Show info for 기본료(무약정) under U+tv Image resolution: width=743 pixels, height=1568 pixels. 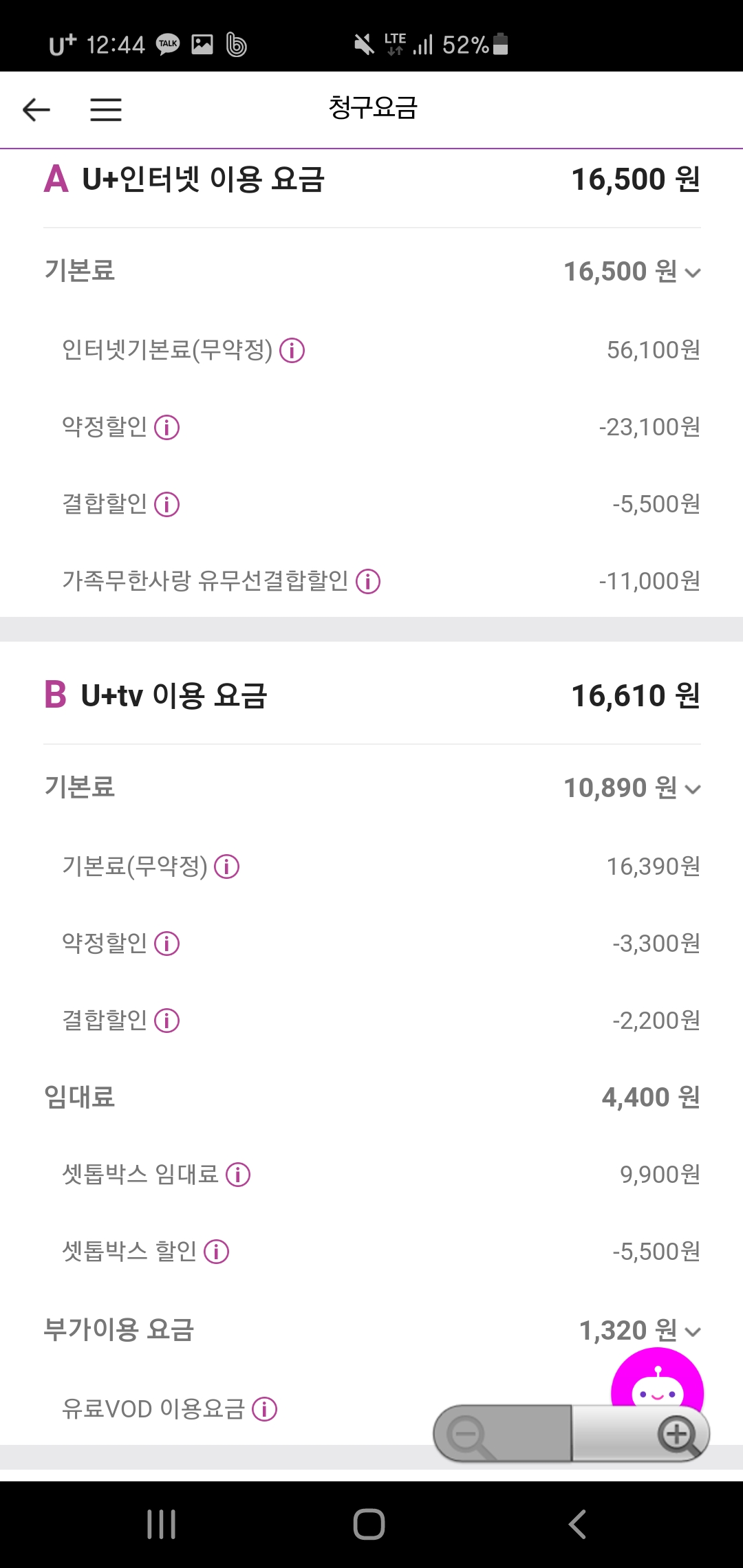coord(227,867)
